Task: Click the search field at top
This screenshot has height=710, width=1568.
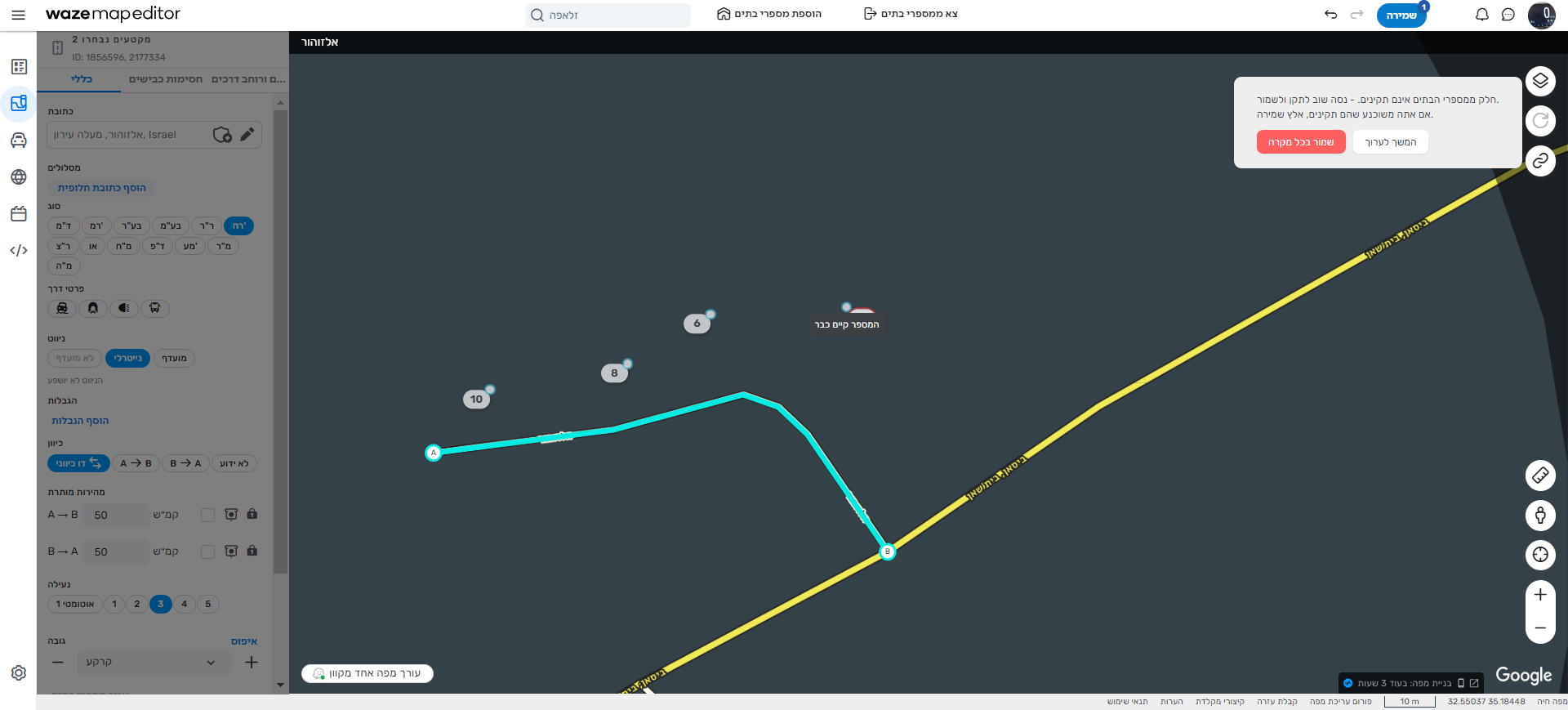Action: (x=608, y=15)
